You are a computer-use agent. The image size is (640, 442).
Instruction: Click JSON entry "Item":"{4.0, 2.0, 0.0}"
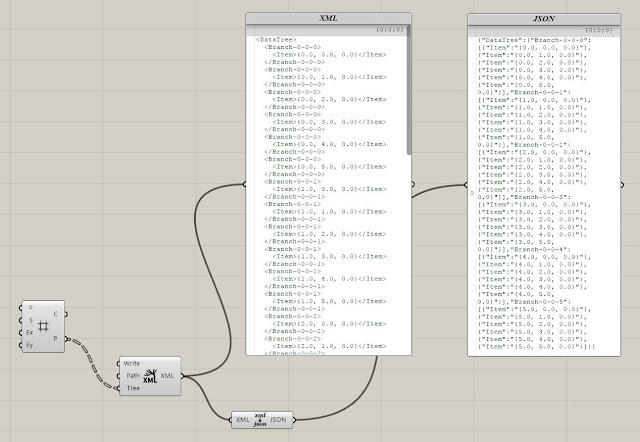click(x=531, y=272)
